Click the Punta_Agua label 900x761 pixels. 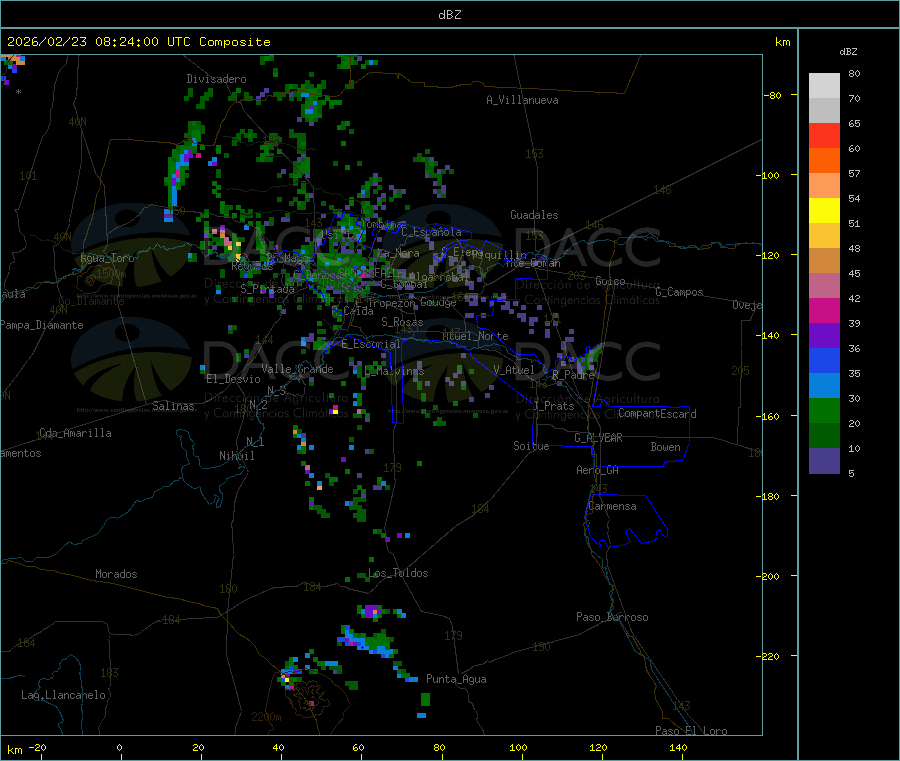[x=456, y=679]
